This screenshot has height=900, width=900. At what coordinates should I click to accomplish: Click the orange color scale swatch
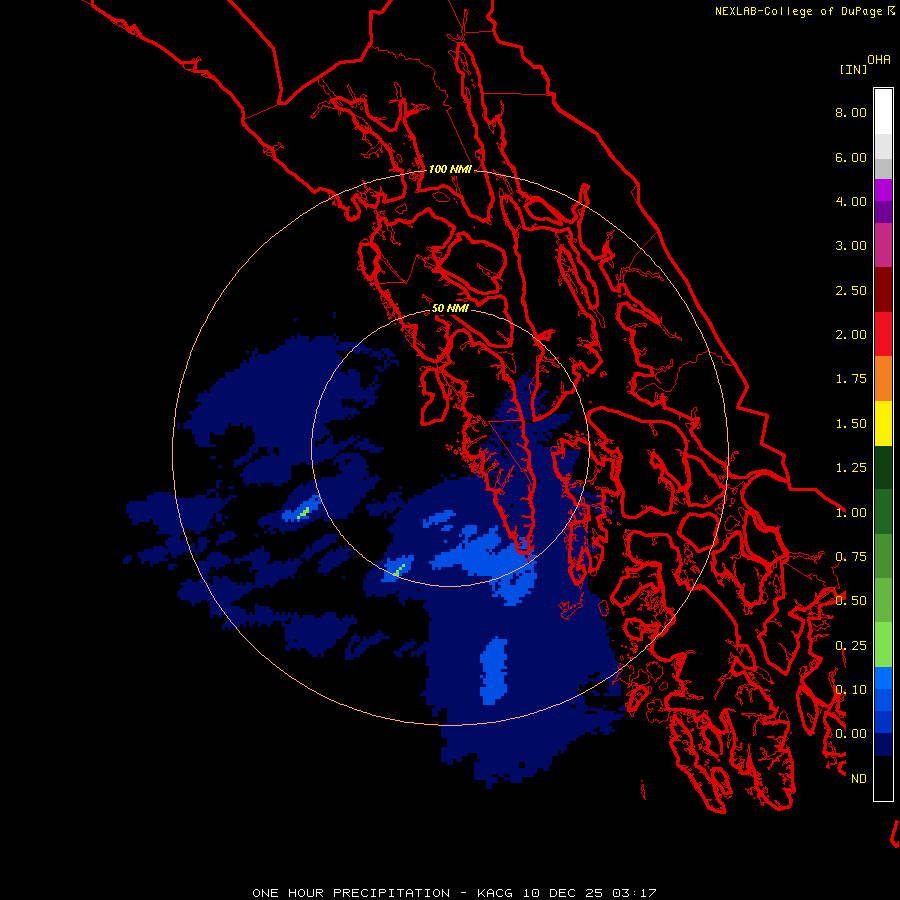[x=883, y=378]
